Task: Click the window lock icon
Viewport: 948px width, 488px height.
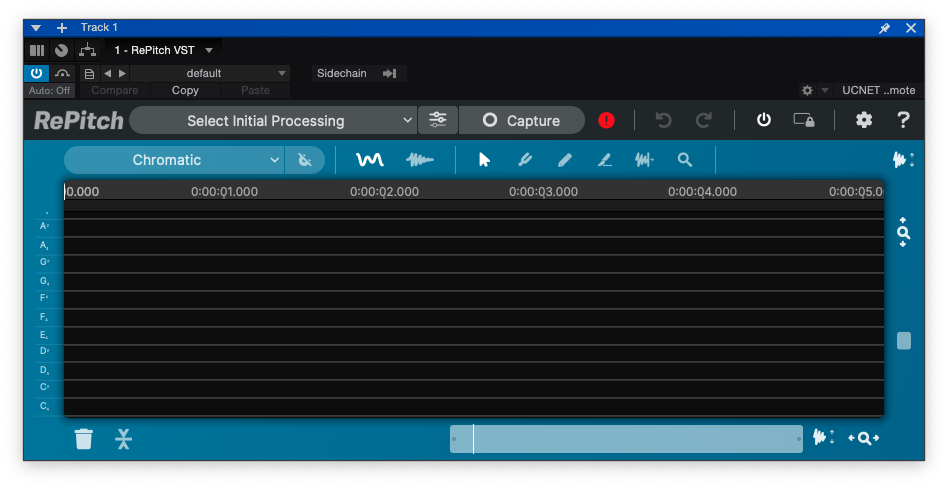Action: click(x=804, y=120)
